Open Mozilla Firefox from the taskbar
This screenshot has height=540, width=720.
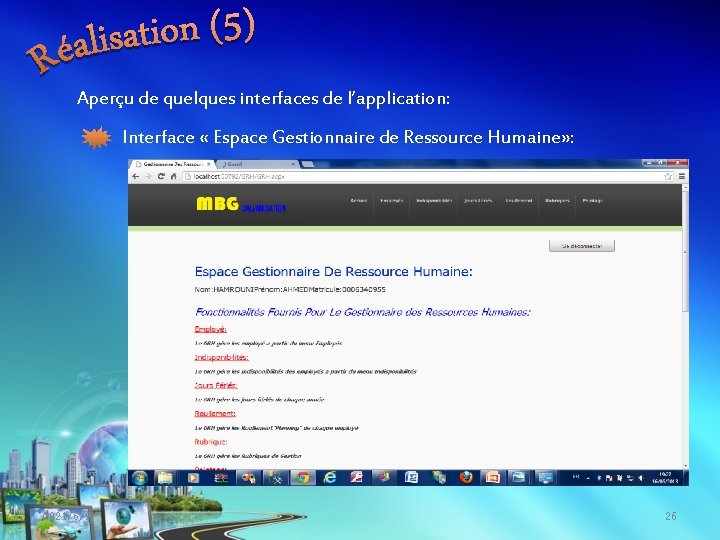coord(466,478)
